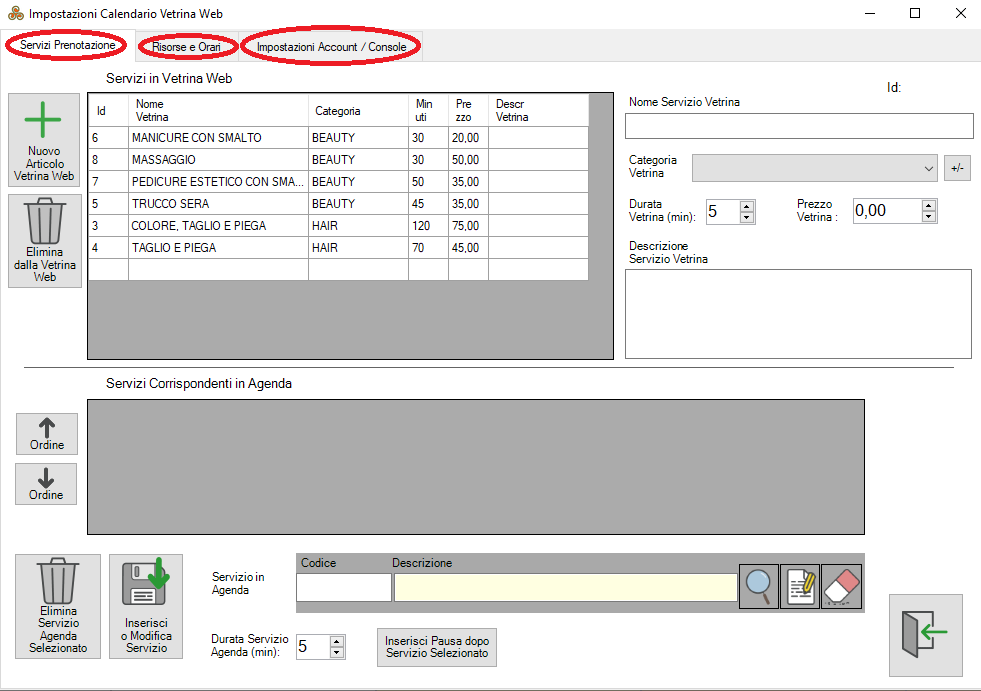Switch to Risorse e Orari tab
The width and height of the screenshot is (981, 691).
click(187, 47)
